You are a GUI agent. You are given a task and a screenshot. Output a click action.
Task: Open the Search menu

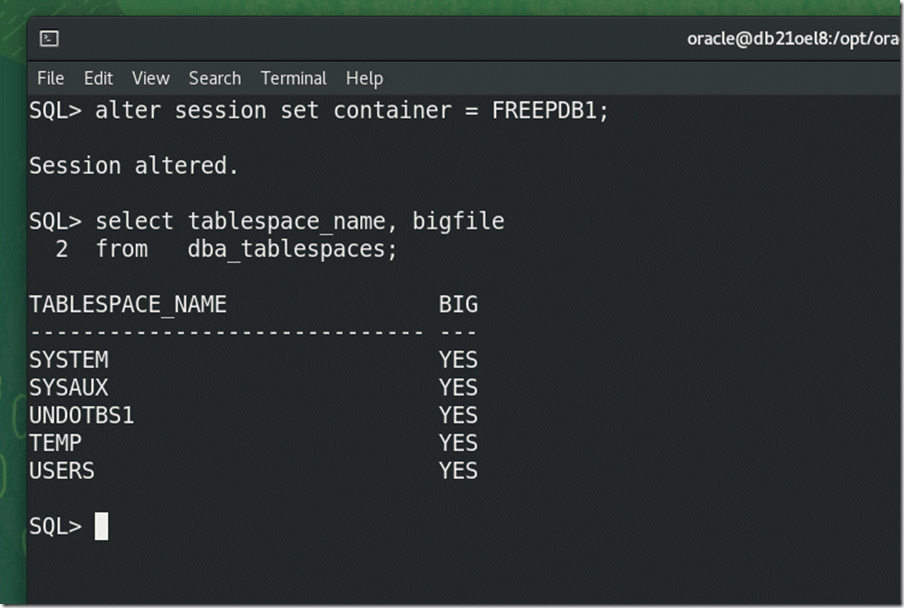tap(215, 78)
